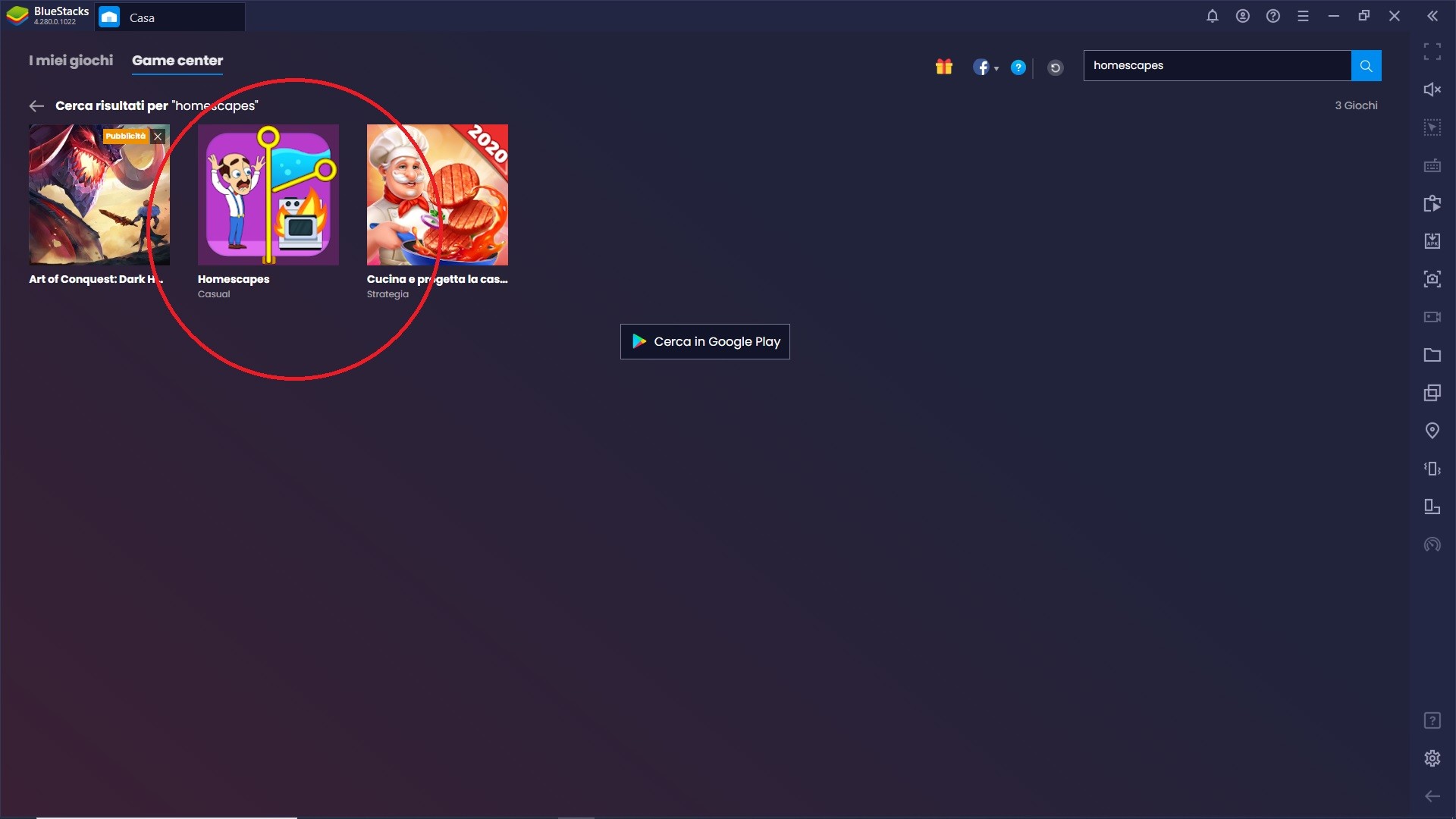Open the notifications bell
Screen dimensions: 1456x819
pos(1212,16)
